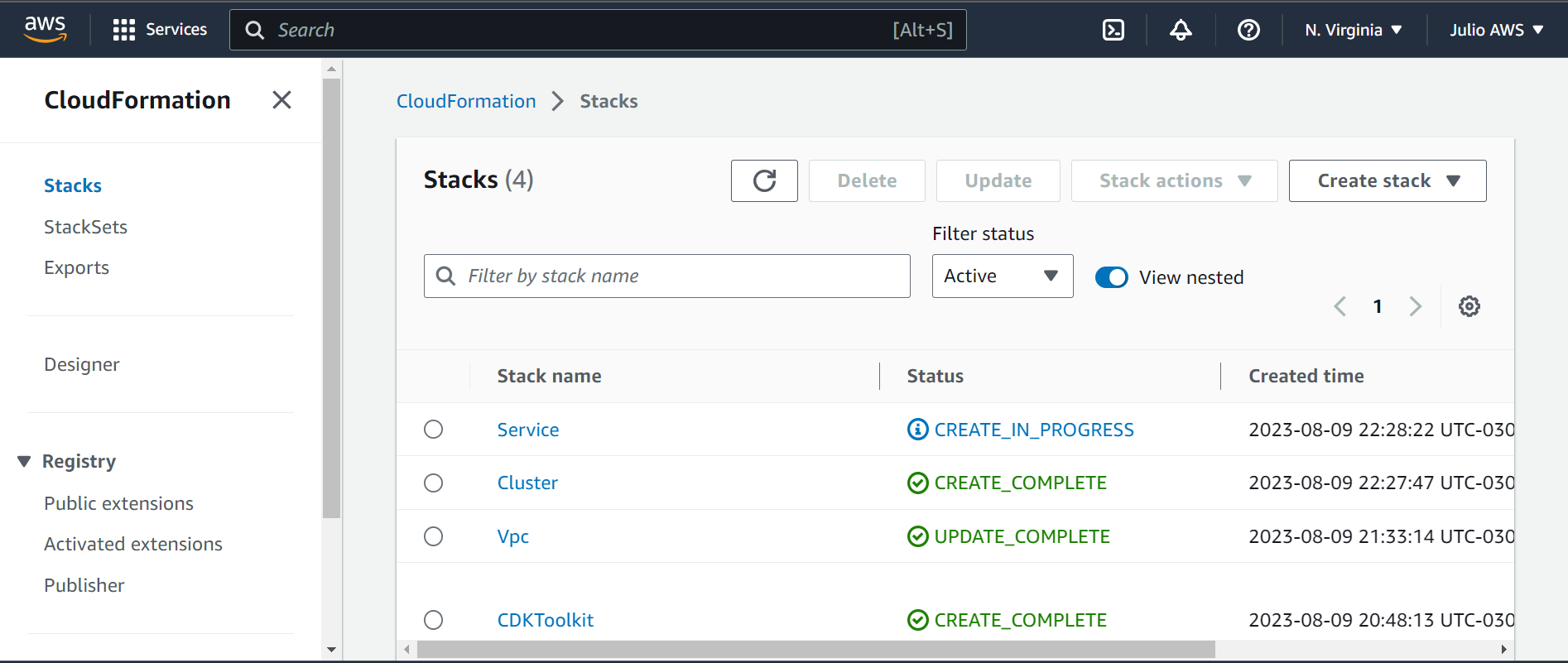Sort by the Stack name column header
This screenshot has height=663, width=1568.
coord(549,376)
